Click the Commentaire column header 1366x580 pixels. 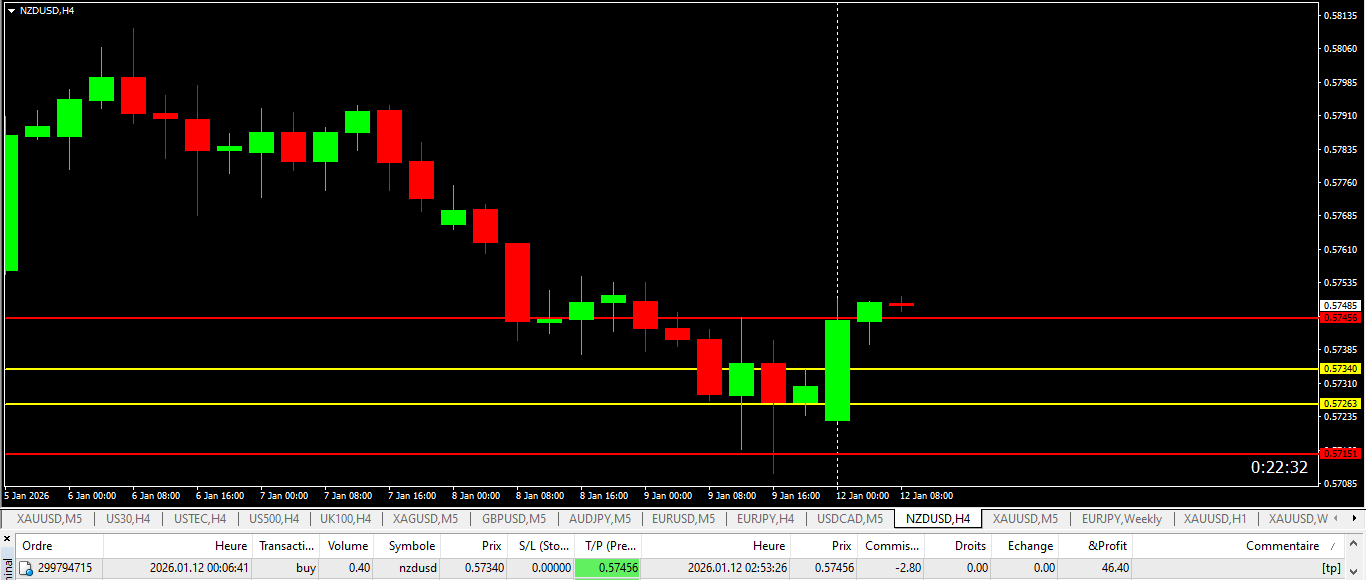pos(1239,546)
